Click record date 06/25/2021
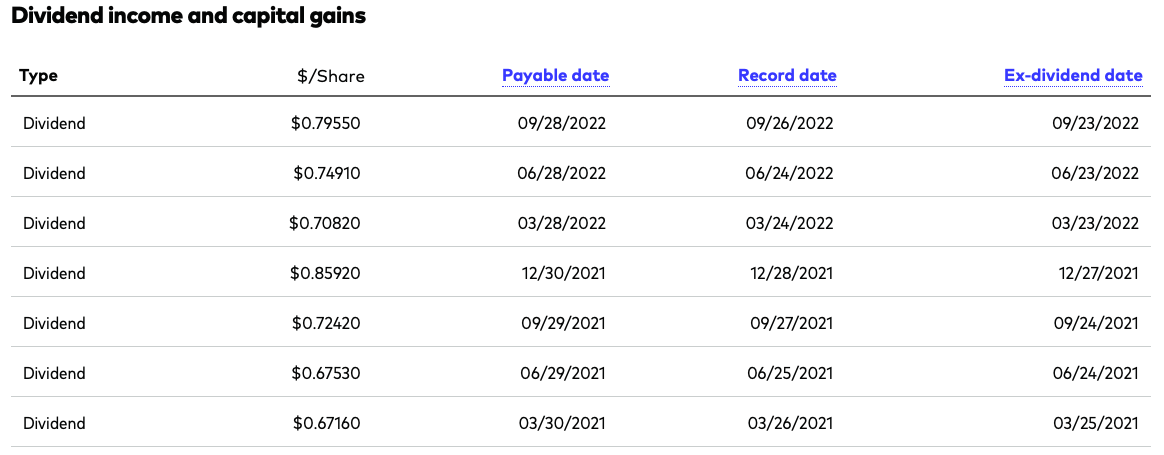The width and height of the screenshot is (1164, 455). click(789, 373)
